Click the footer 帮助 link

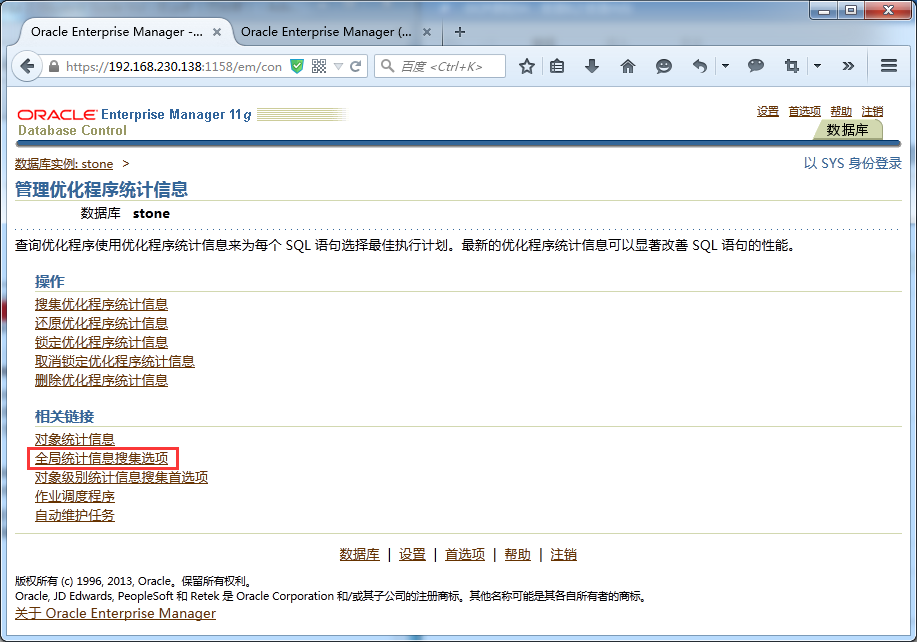tap(518, 554)
